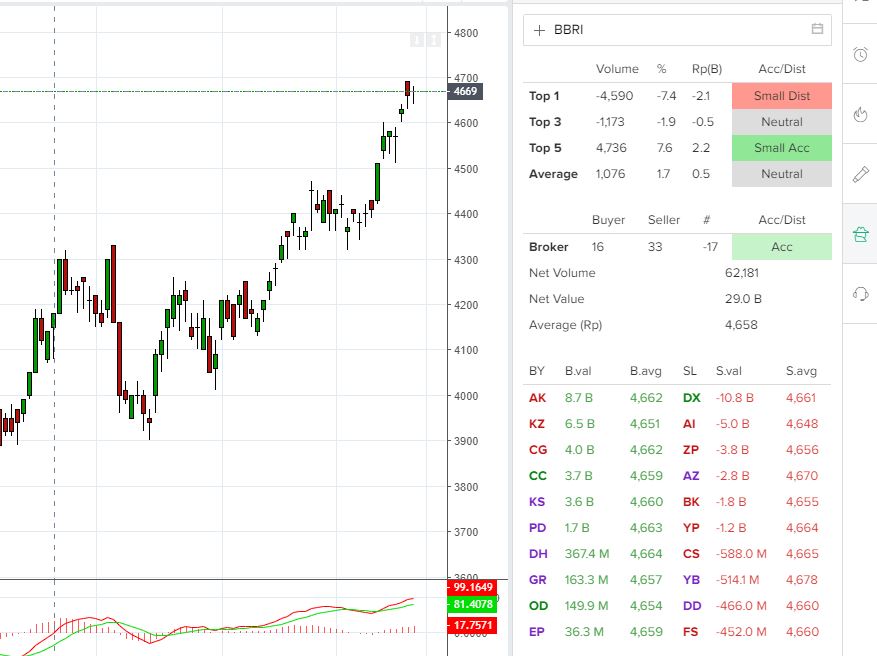Screen dimensions: 877x656
Task: Select buyer broker AK
Action: click(x=537, y=398)
